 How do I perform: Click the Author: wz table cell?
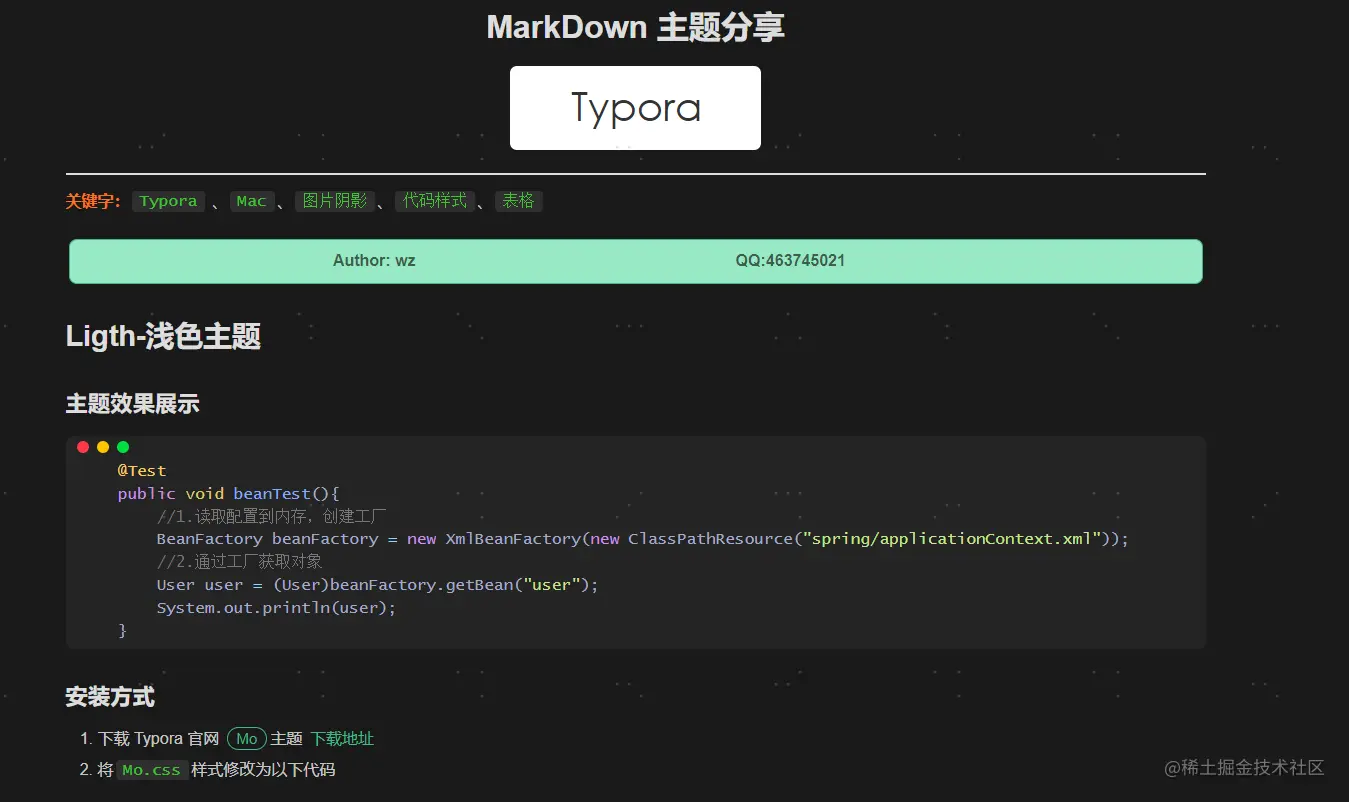(374, 261)
